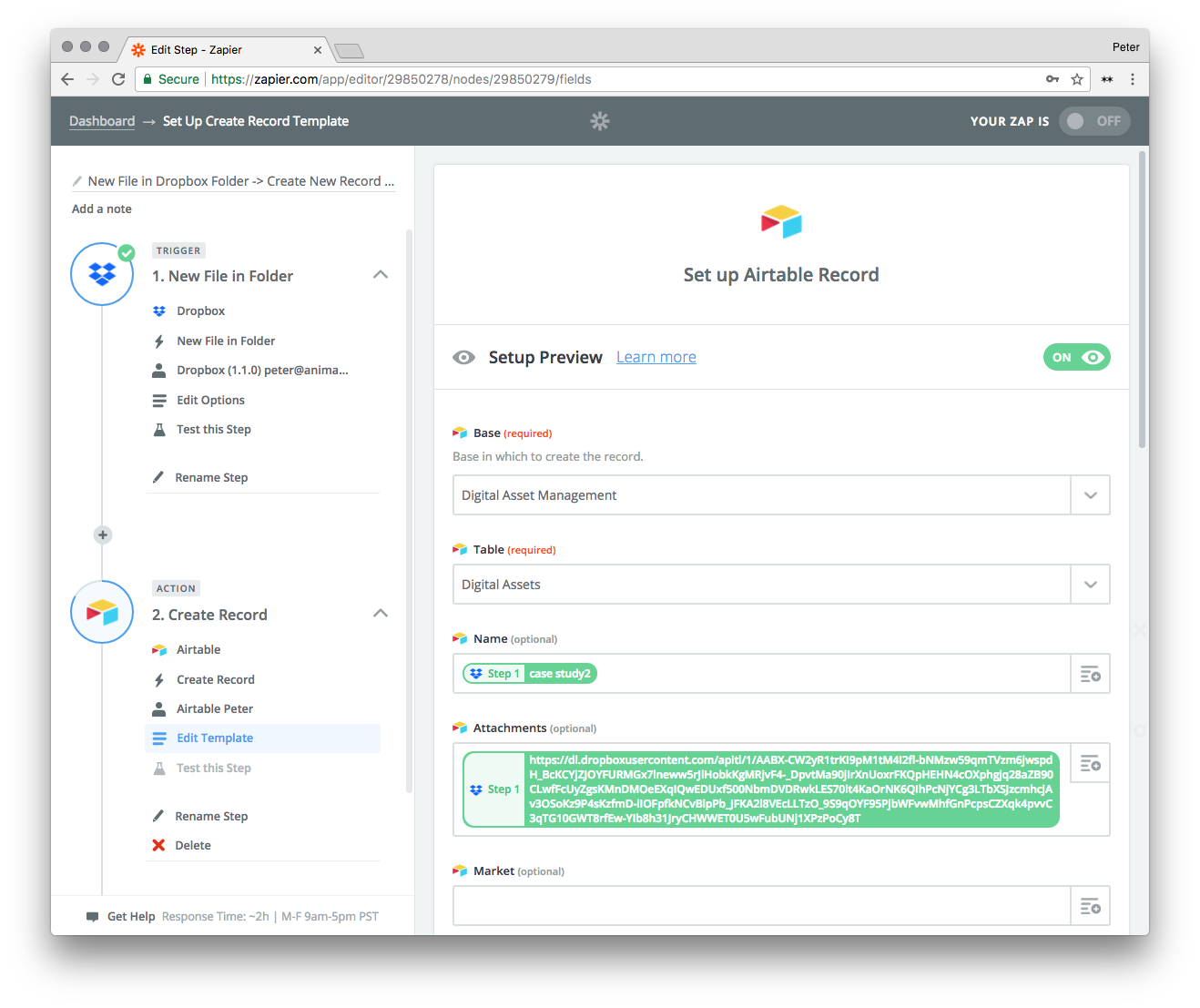Click the Dropbox trigger step circle icon

point(102,274)
